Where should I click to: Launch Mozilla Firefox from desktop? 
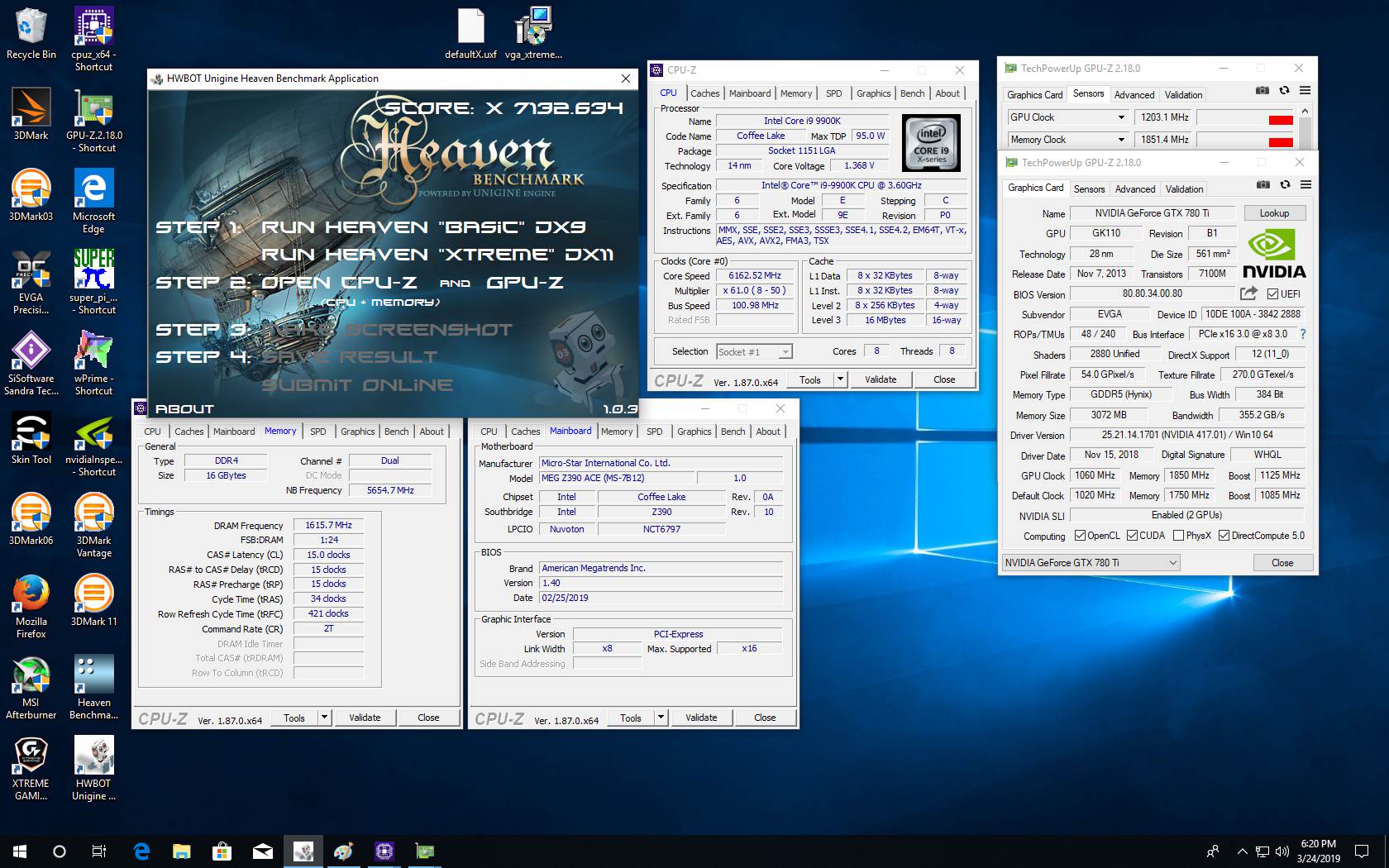click(x=31, y=606)
